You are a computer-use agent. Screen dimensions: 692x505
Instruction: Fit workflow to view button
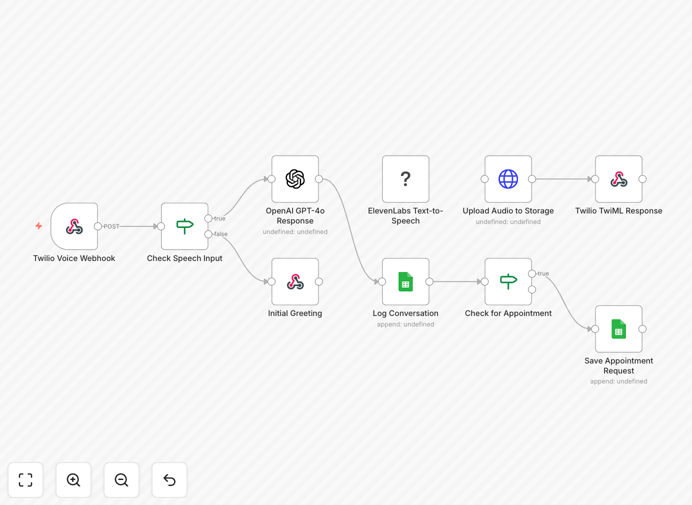[26, 480]
